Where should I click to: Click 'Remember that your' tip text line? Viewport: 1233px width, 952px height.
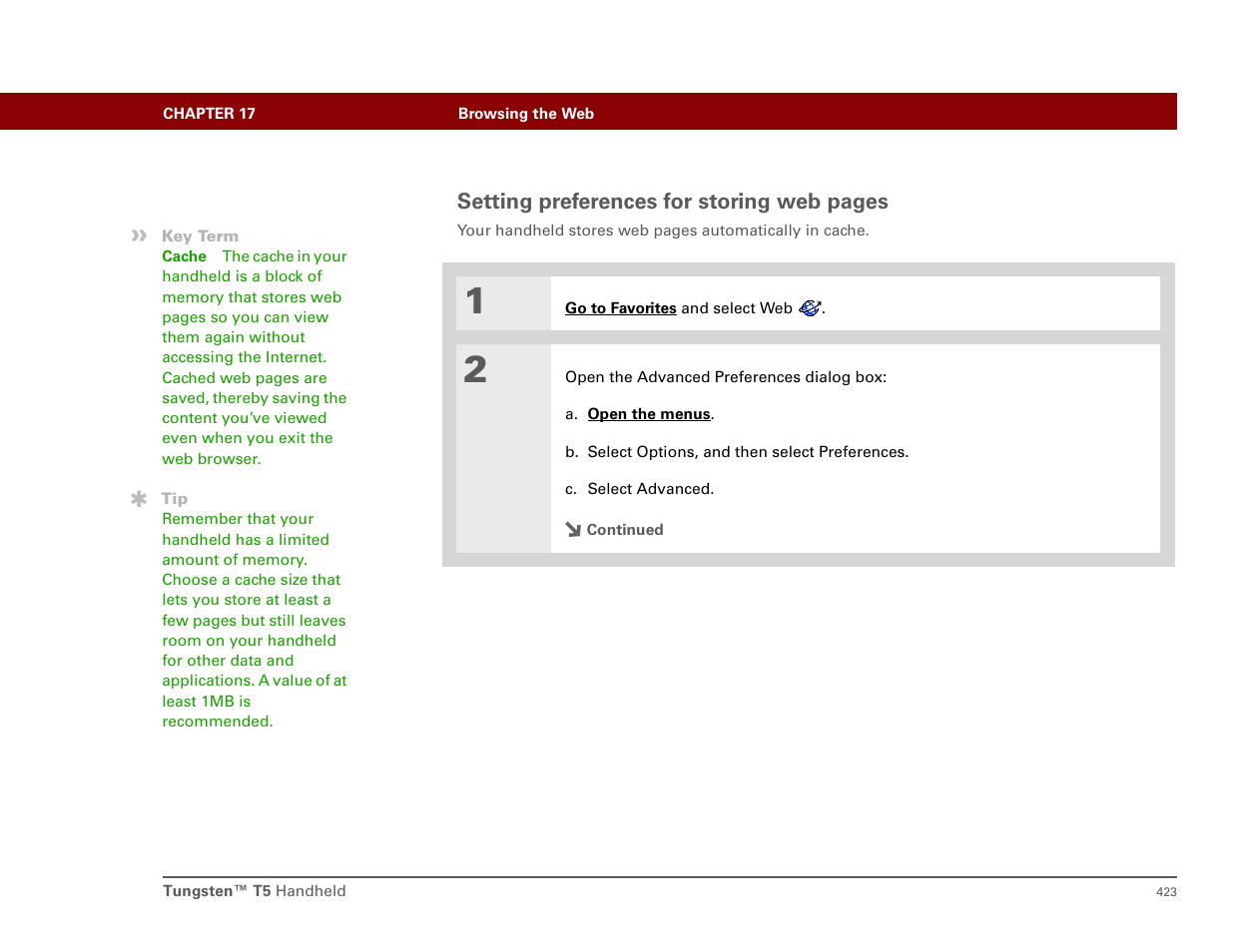point(238,519)
